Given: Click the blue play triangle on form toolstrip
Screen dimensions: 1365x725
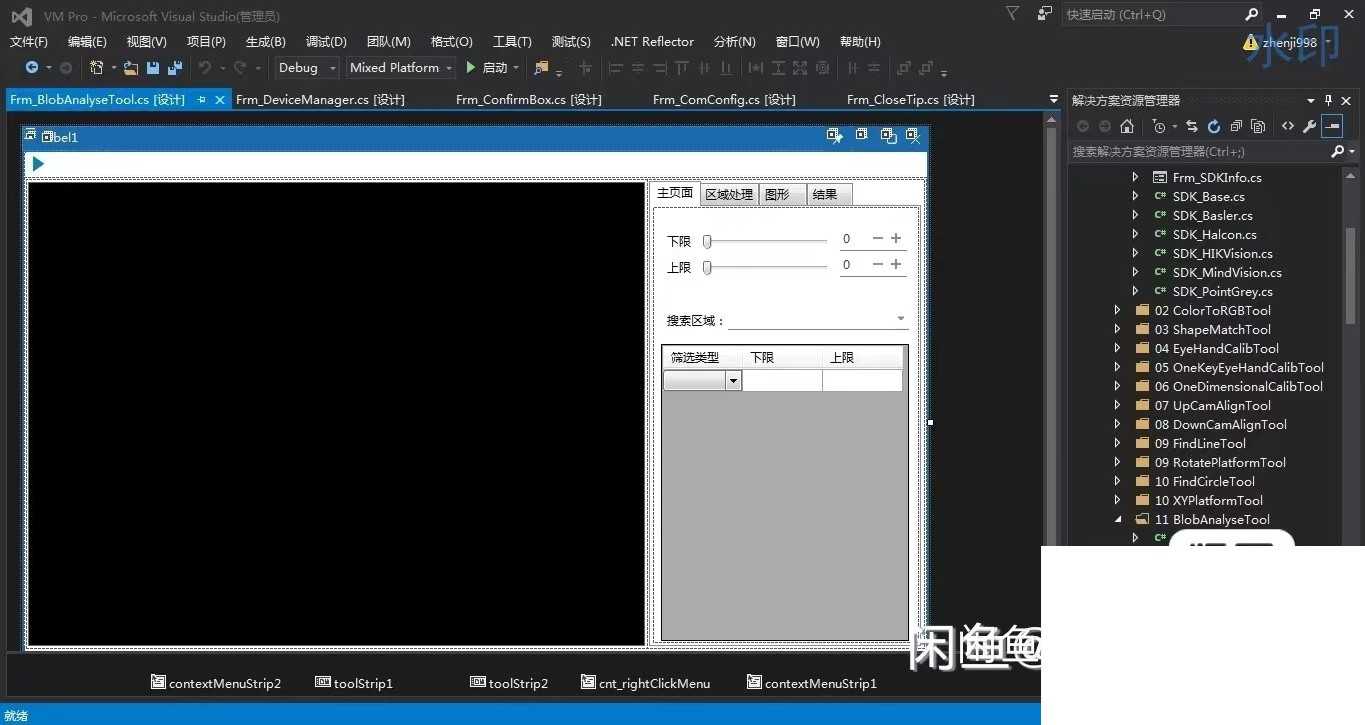Looking at the screenshot, I should point(38,164).
